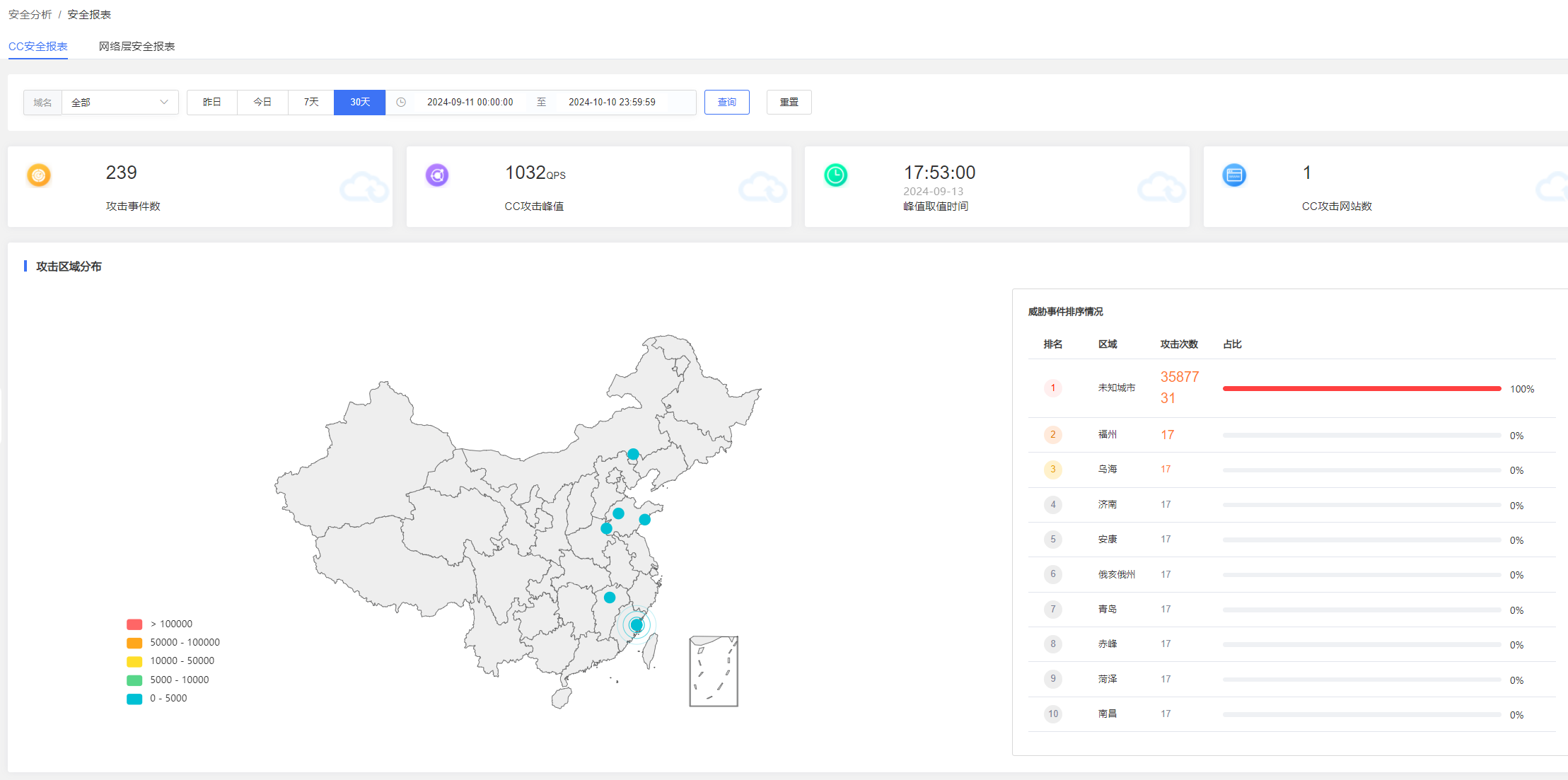Click 俄亥俄州 region cell
This screenshot has width=1568, height=780.
[x=1117, y=574]
